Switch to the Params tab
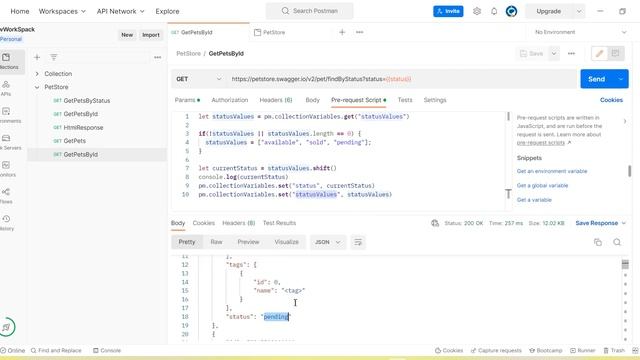Screen dimensions: 640x360 187,100
